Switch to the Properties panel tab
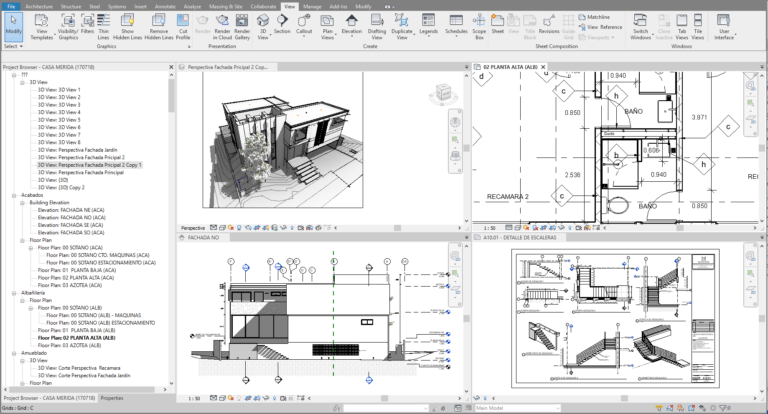 (x=112, y=397)
